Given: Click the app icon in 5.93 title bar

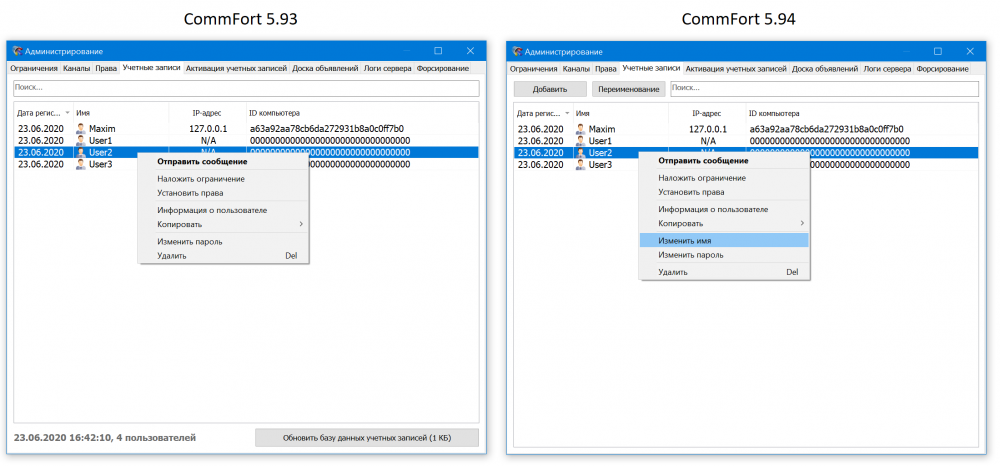Looking at the screenshot, I should pos(15,51).
